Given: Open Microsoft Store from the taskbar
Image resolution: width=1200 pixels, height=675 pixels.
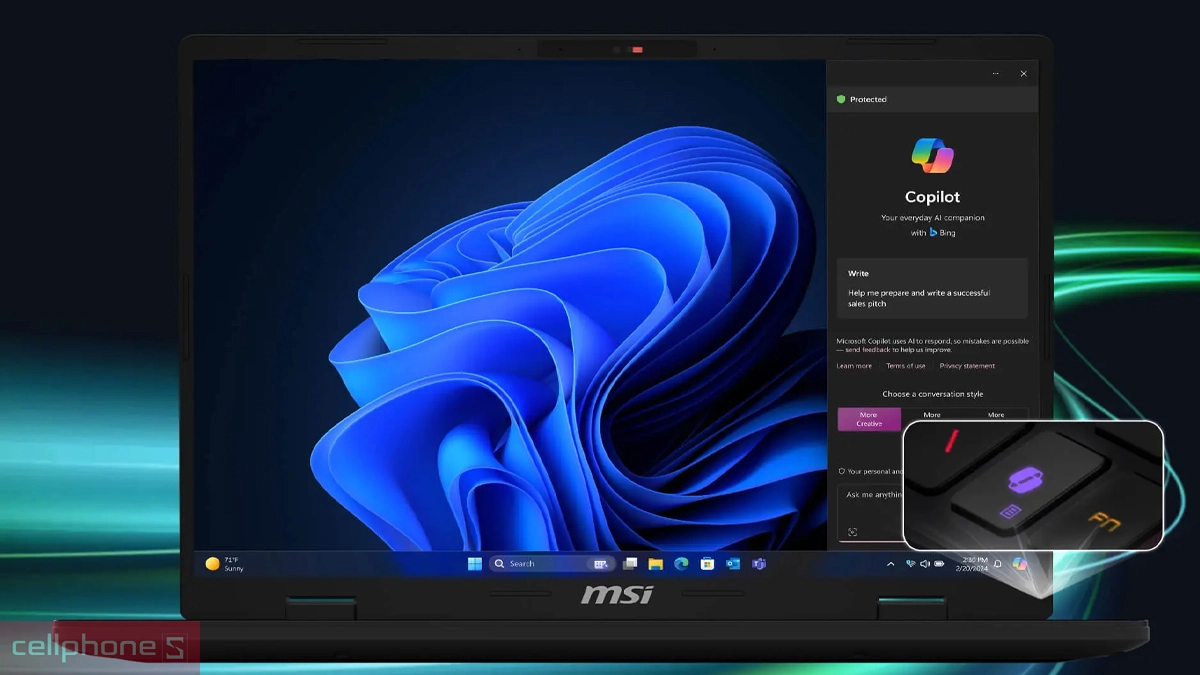Looking at the screenshot, I should coord(707,564).
